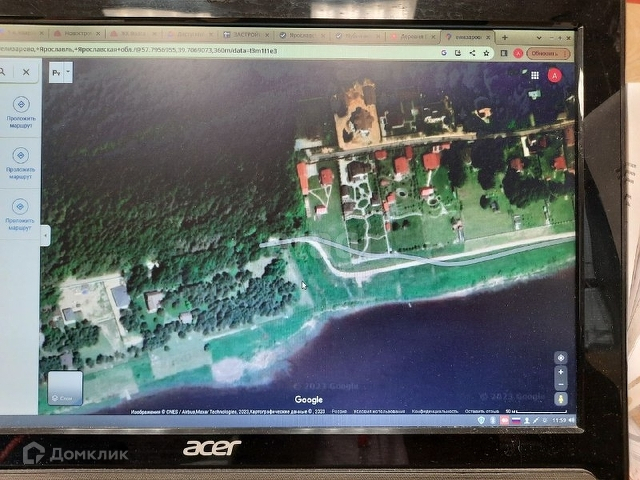Screen dimensions: 640x480
Task: Open the Условия использования link
Action: click(380, 411)
